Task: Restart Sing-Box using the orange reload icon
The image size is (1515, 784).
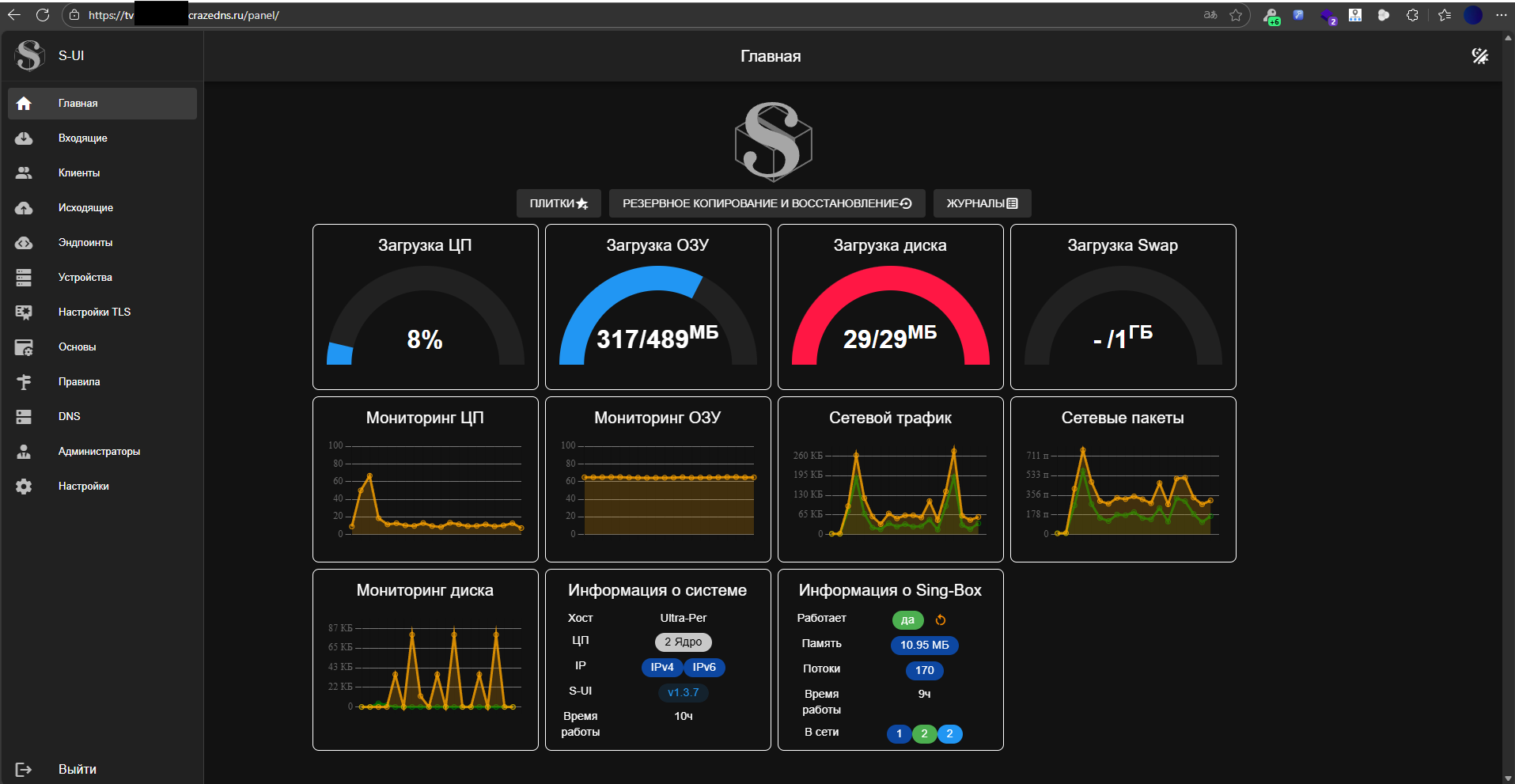Action: click(941, 620)
